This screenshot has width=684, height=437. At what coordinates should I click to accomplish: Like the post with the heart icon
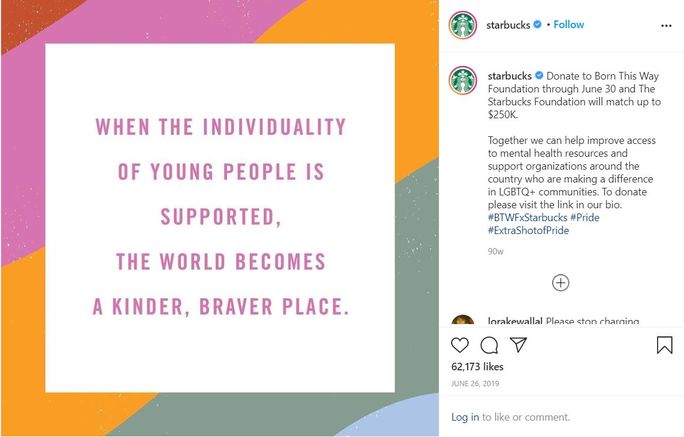tap(460, 345)
